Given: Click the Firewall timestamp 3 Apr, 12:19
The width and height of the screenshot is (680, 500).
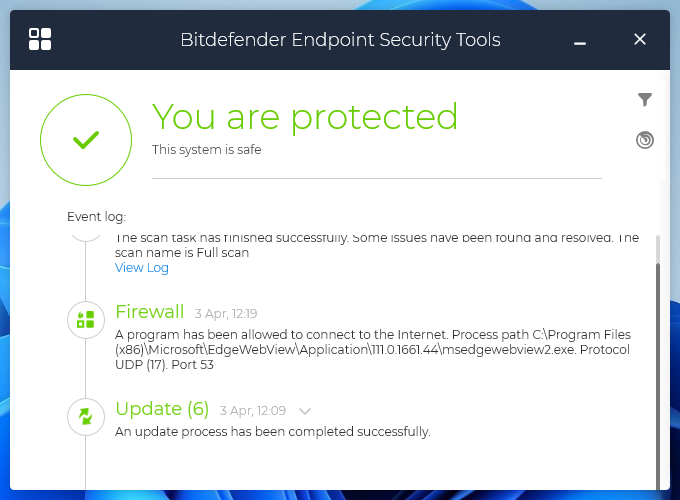Looking at the screenshot, I should pyautogui.click(x=226, y=313).
